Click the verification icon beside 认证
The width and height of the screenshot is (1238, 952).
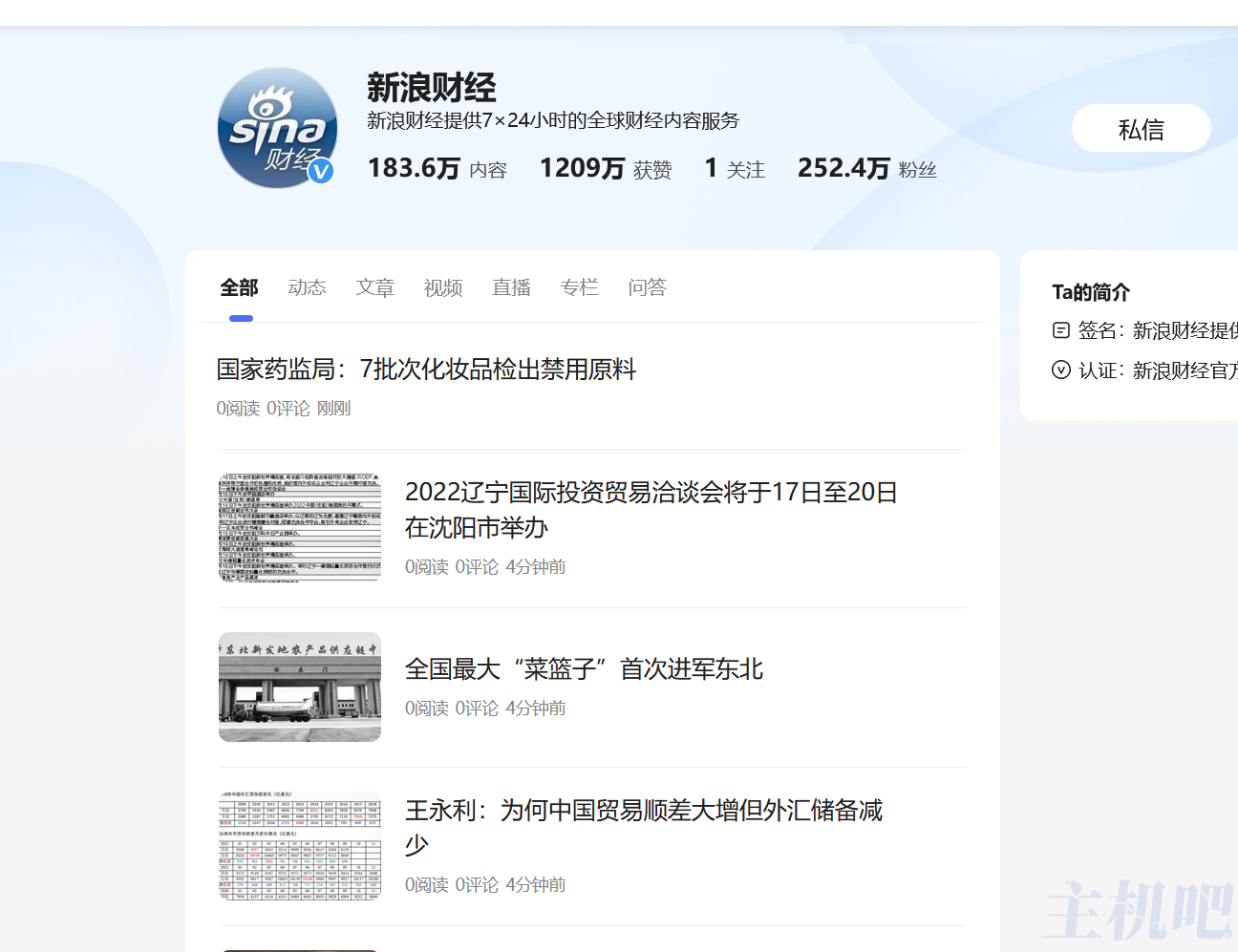point(1060,370)
